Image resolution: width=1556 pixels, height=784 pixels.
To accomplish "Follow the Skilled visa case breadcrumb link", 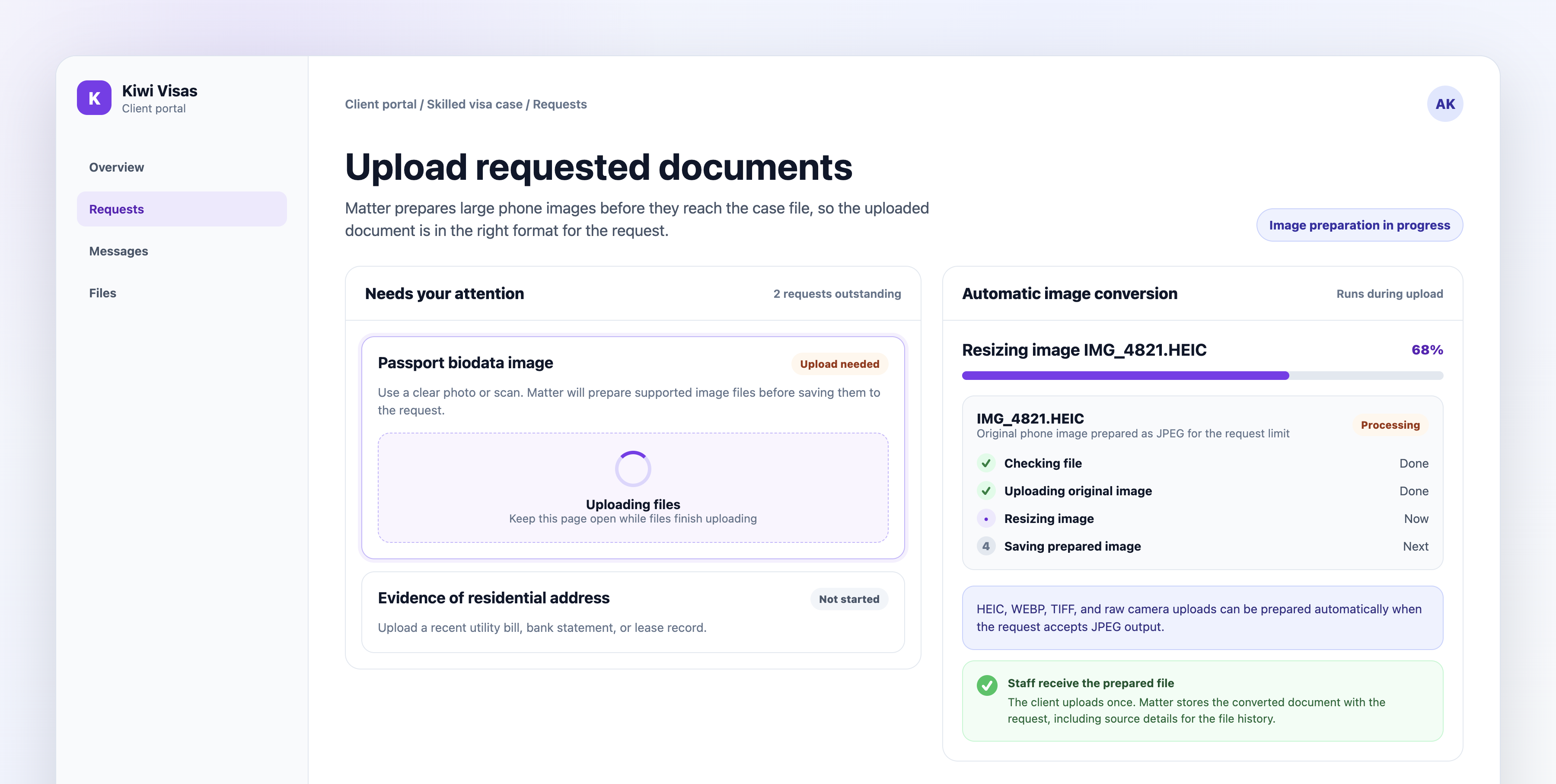I will click(474, 104).
